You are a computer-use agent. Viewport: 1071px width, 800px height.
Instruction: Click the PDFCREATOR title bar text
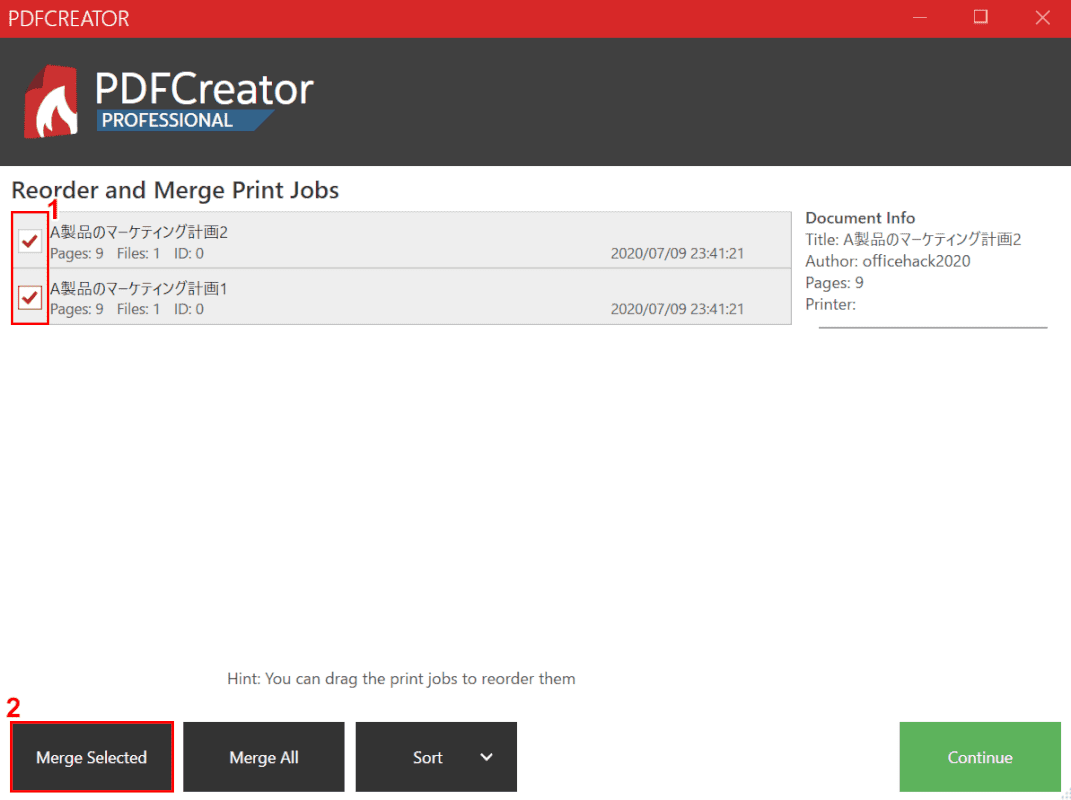point(68,18)
